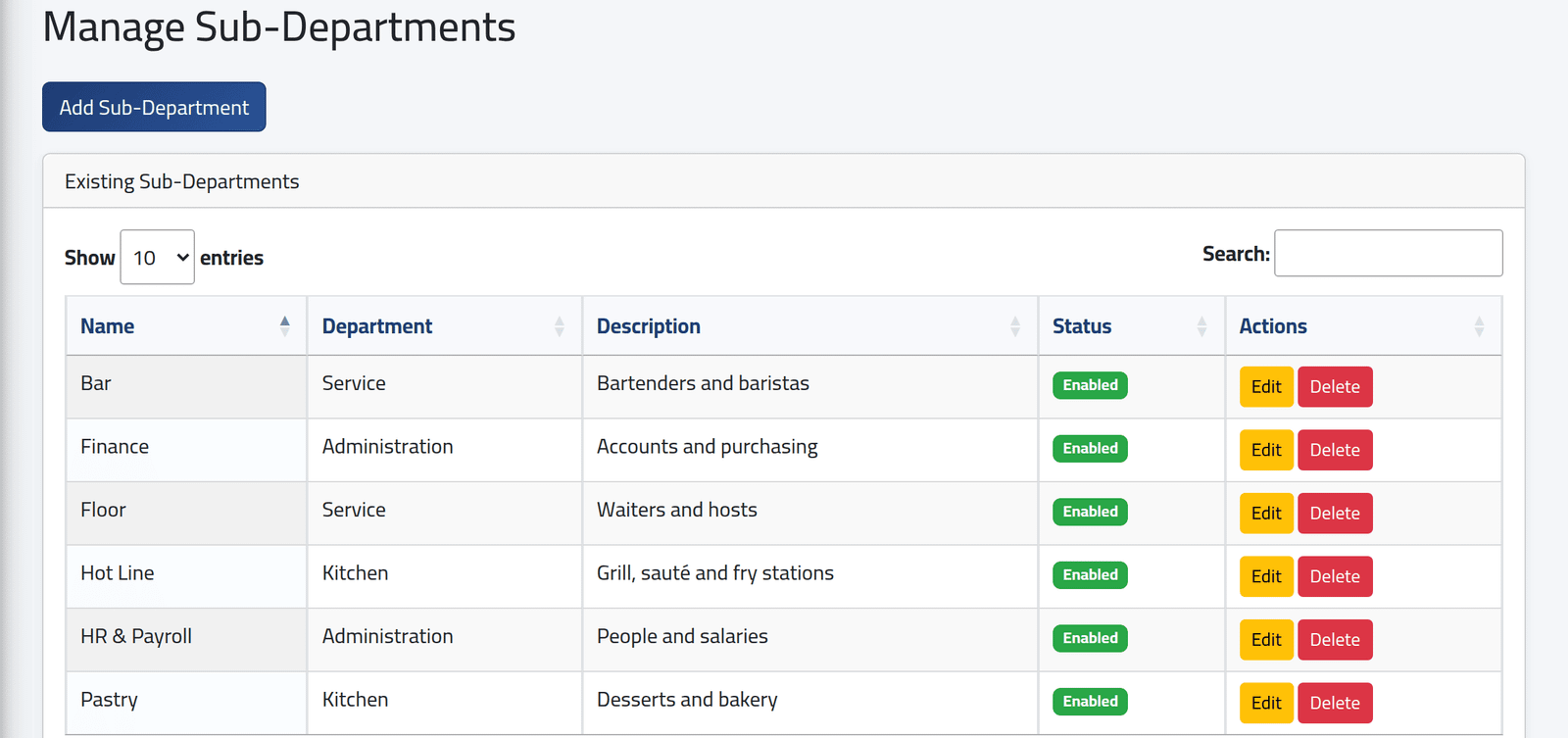This screenshot has height=738, width=1568.
Task: Delete the Pastry sub-department
Action: pos(1335,703)
